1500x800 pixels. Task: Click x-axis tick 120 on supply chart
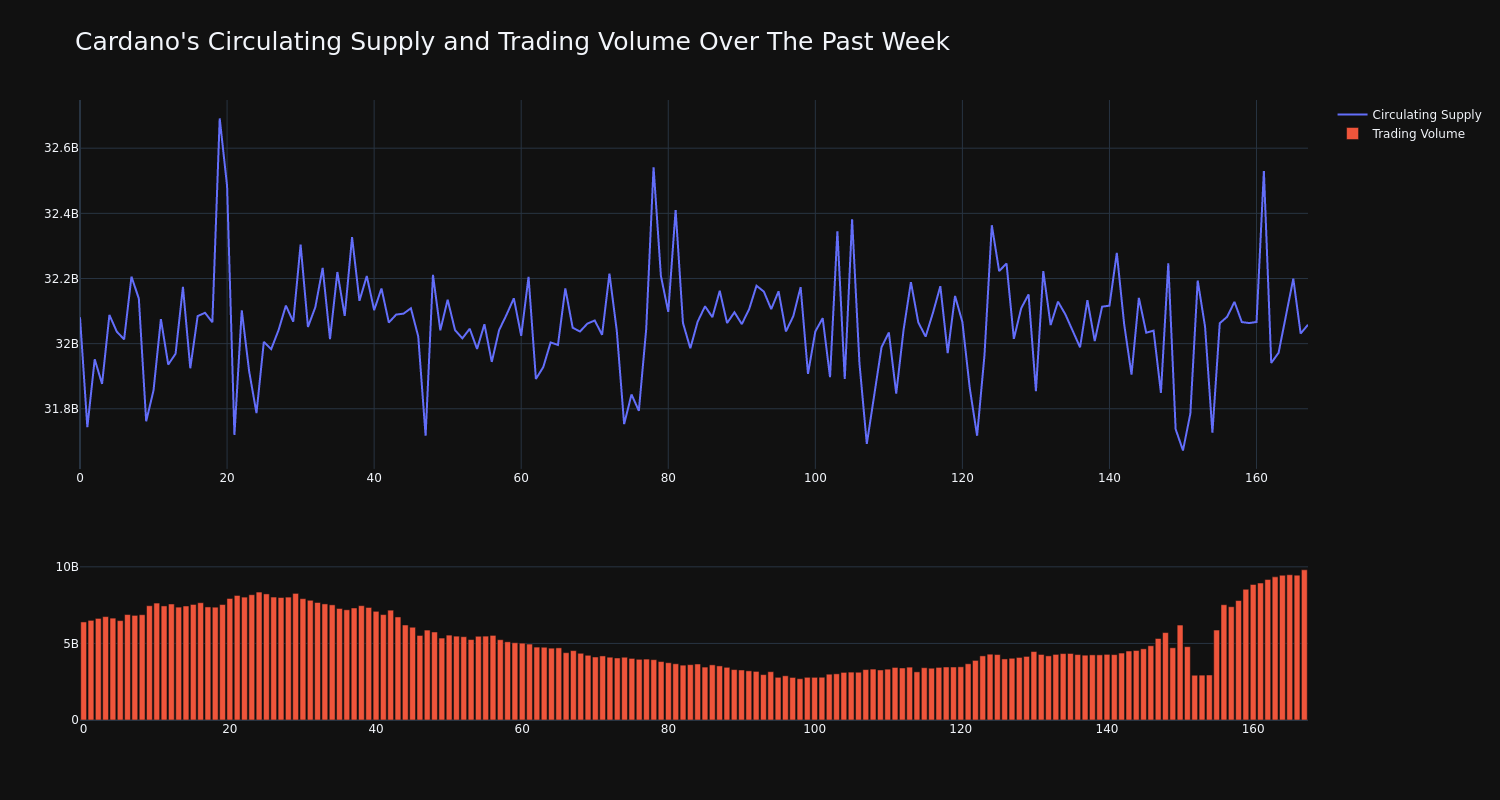pyautogui.click(x=962, y=478)
